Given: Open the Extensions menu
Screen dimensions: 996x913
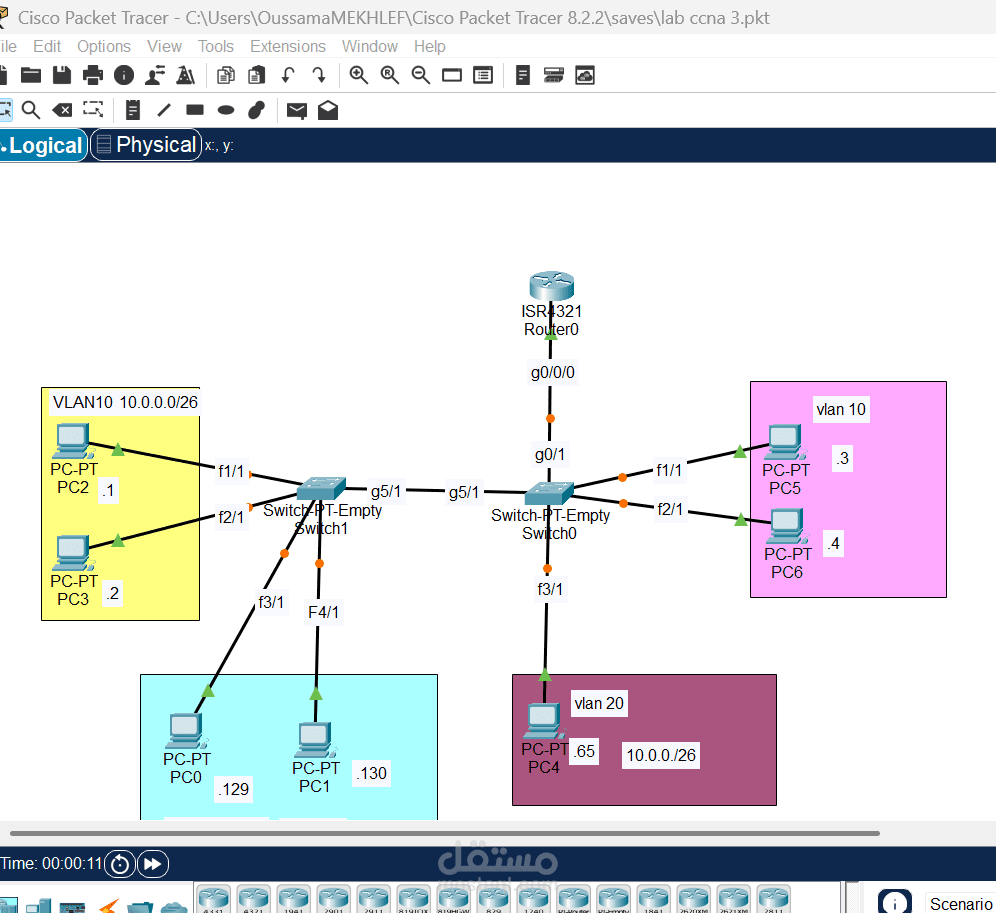Looking at the screenshot, I should [x=288, y=46].
